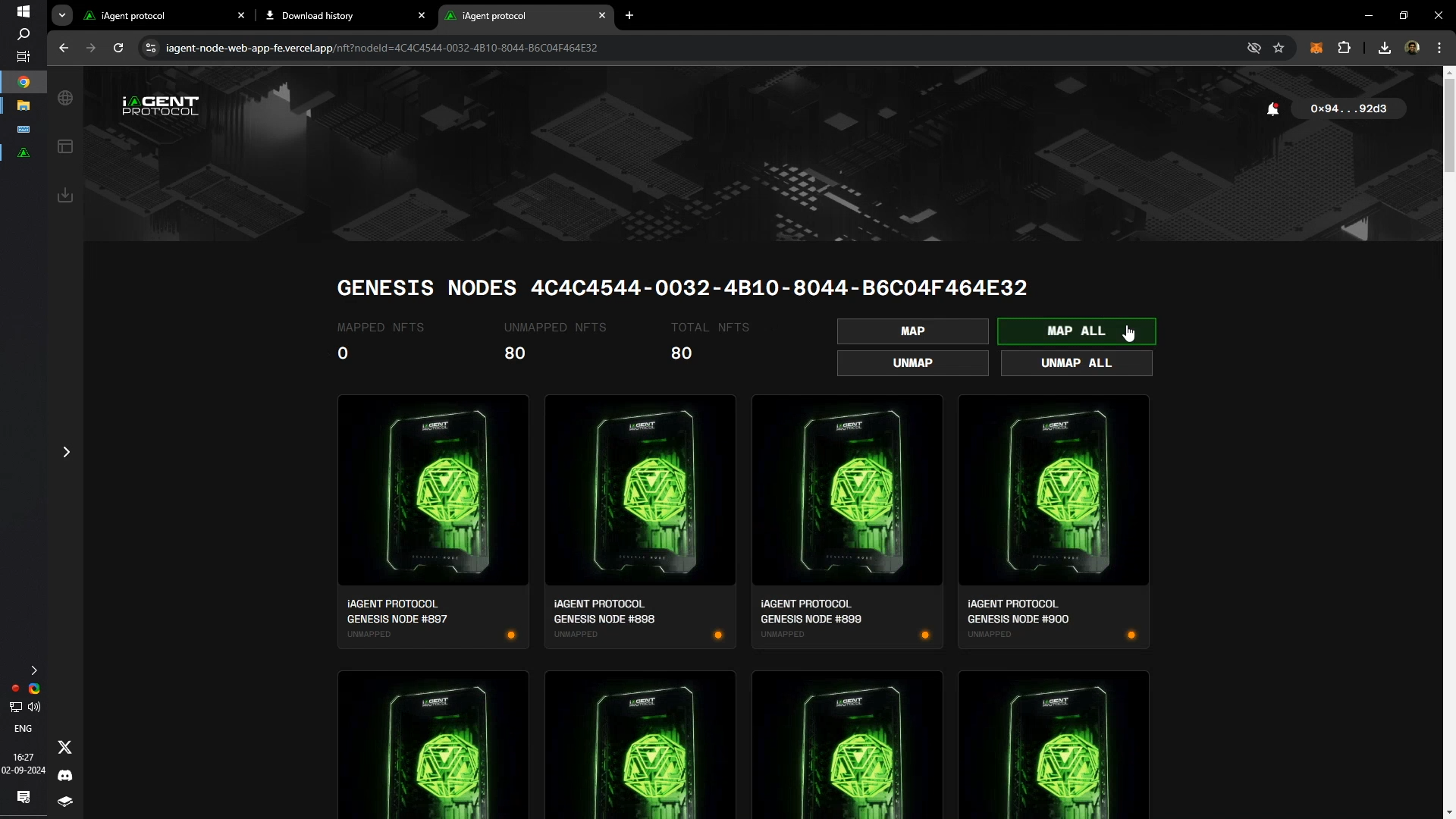1456x819 pixels.
Task: Click the notification bell icon
Action: click(x=1272, y=109)
